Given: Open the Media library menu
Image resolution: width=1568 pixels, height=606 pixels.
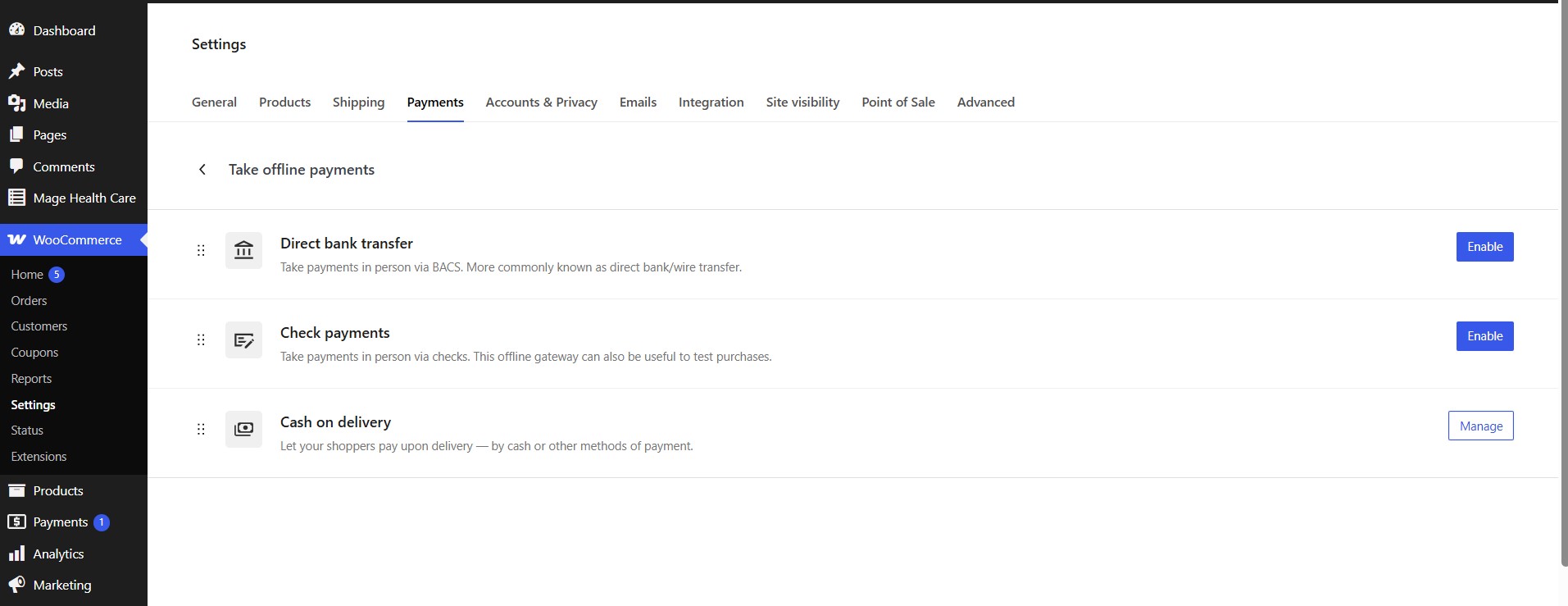Looking at the screenshot, I should (51, 103).
